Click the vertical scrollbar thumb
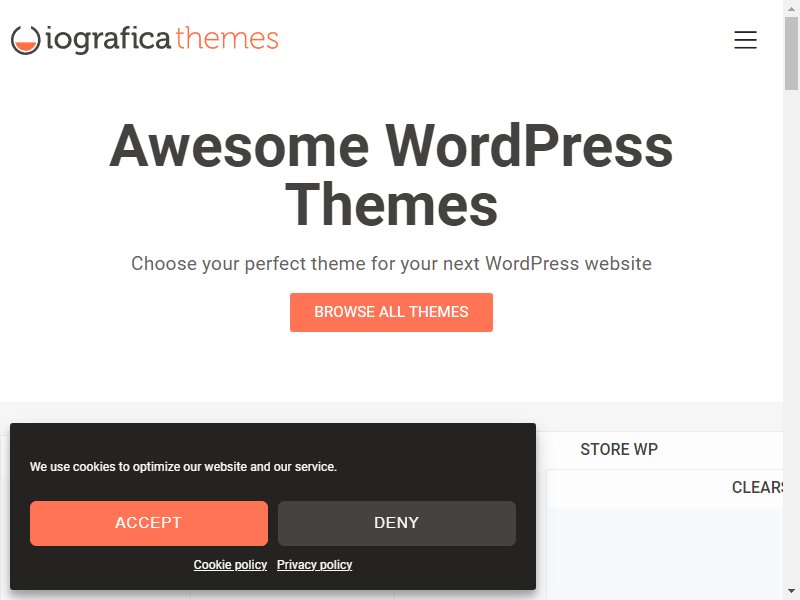This screenshot has width=800, height=600. 791,53
